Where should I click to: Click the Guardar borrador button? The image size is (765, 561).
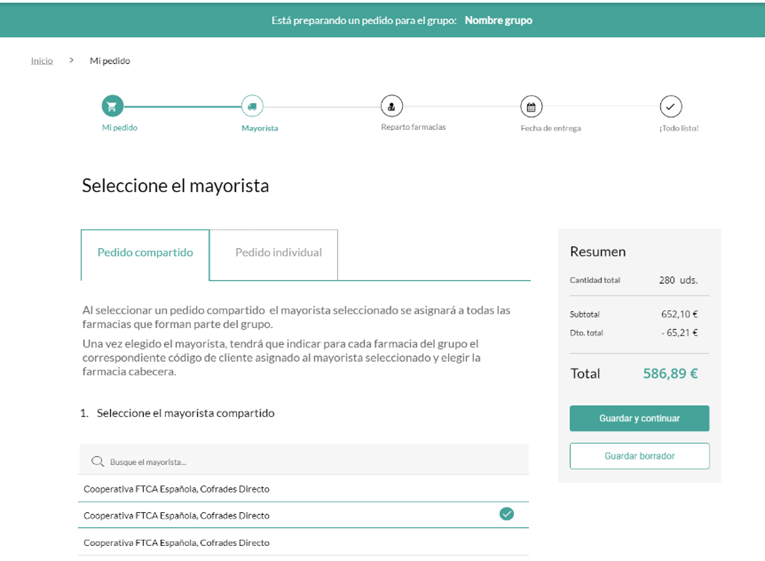[x=639, y=456]
